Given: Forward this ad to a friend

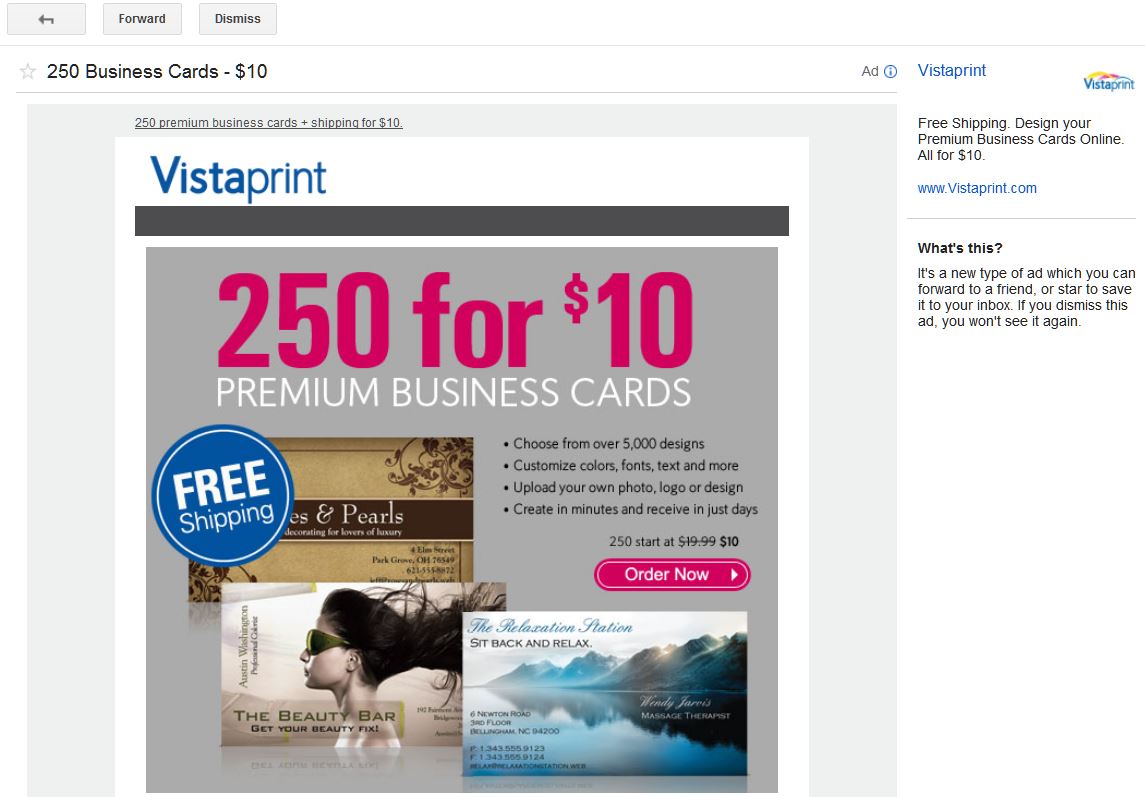Looking at the screenshot, I should [142, 19].
